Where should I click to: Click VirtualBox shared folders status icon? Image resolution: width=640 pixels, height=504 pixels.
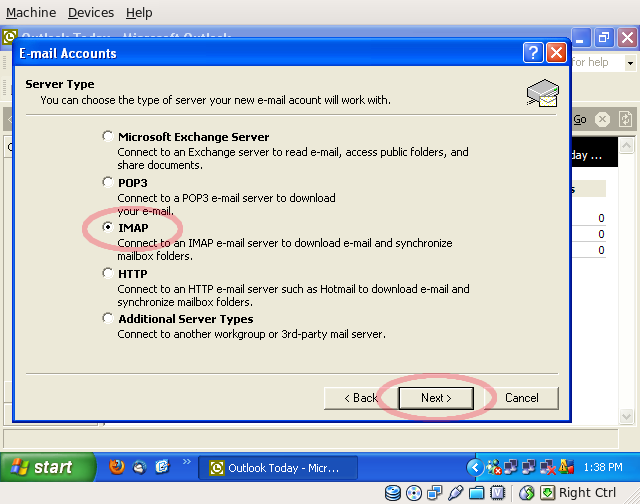point(476,493)
